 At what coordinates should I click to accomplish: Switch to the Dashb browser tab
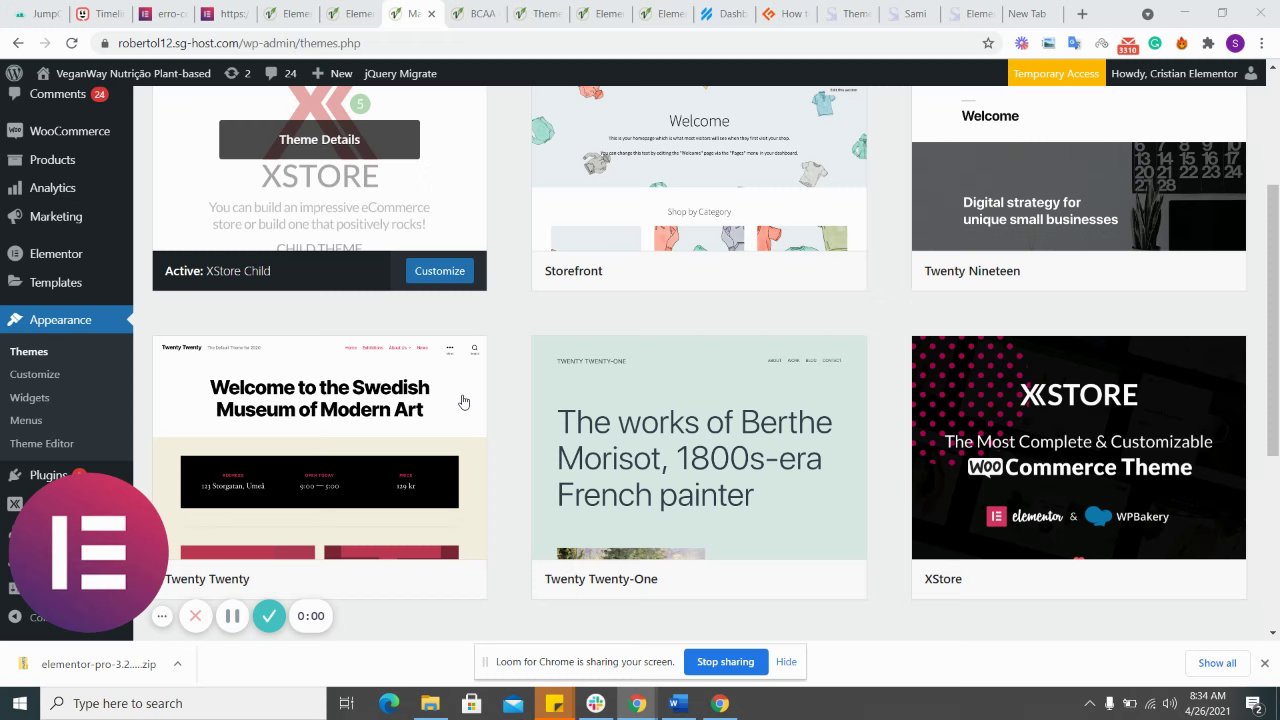724,14
